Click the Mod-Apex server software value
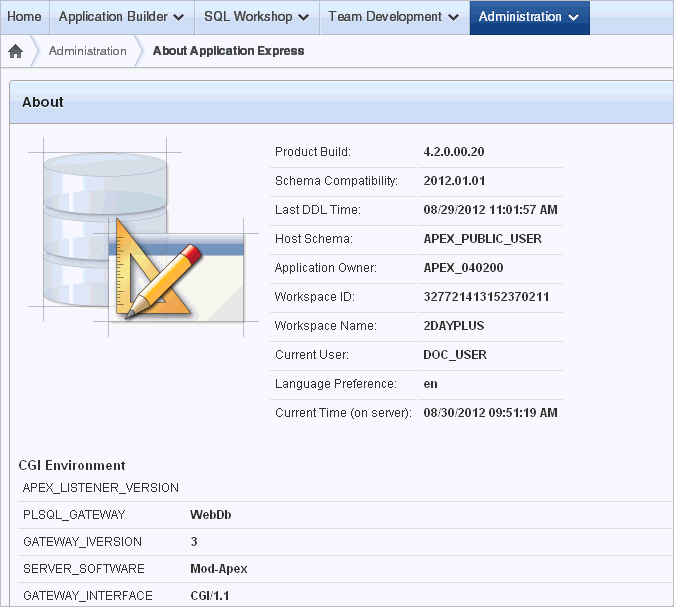 pyautogui.click(x=219, y=569)
